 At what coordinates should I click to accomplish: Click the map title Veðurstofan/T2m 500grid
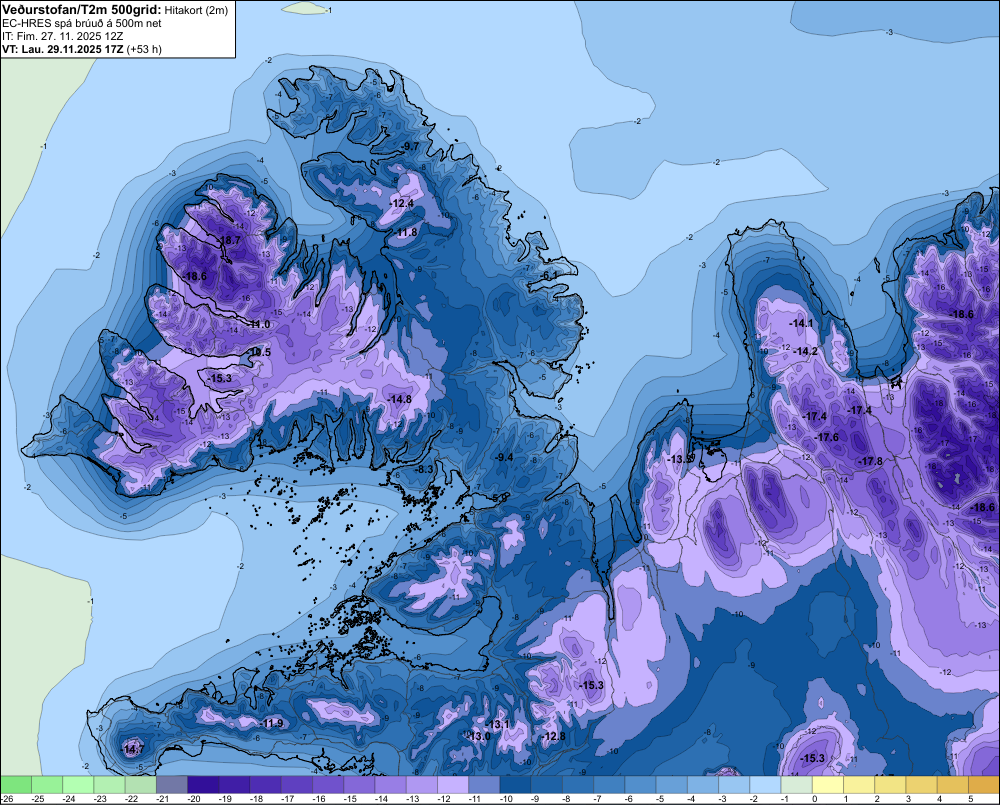click(81, 10)
